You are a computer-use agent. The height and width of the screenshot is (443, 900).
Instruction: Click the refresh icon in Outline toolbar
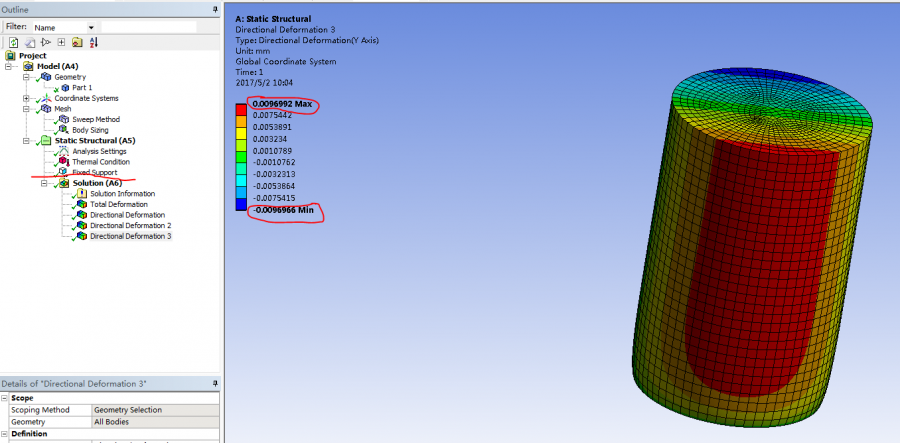coord(13,42)
